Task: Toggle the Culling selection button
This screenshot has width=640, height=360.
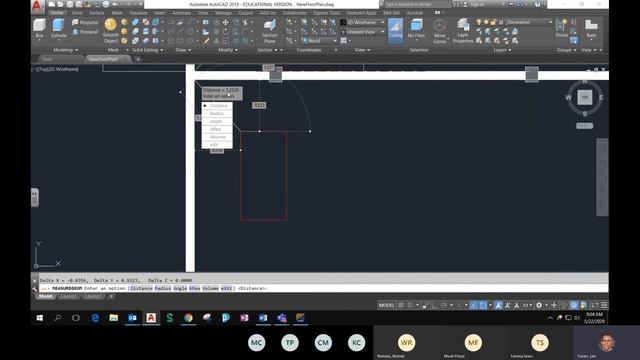Action: tap(395, 30)
